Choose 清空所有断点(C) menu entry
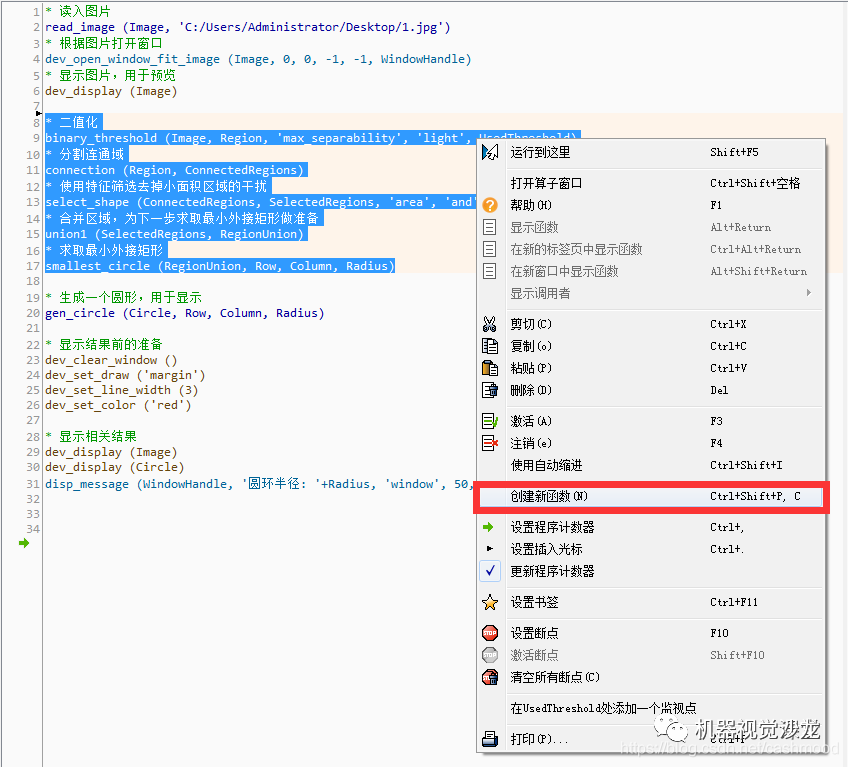Screen dimensions: 848x767 pyautogui.click(x=651, y=677)
